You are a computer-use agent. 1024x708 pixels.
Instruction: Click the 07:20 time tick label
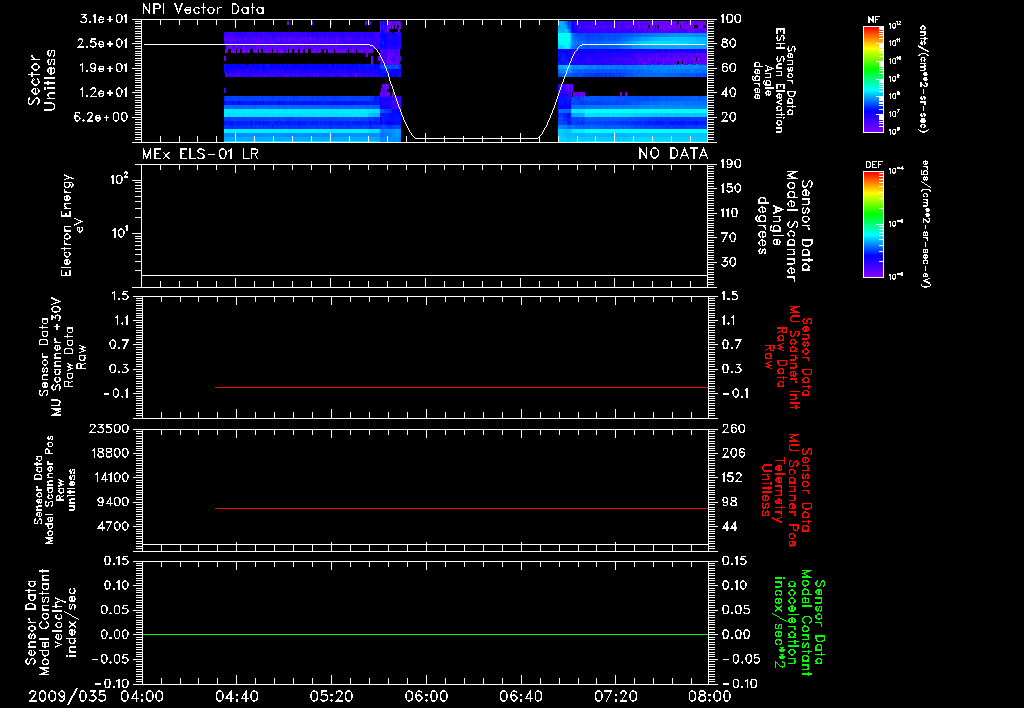[615, 696]
